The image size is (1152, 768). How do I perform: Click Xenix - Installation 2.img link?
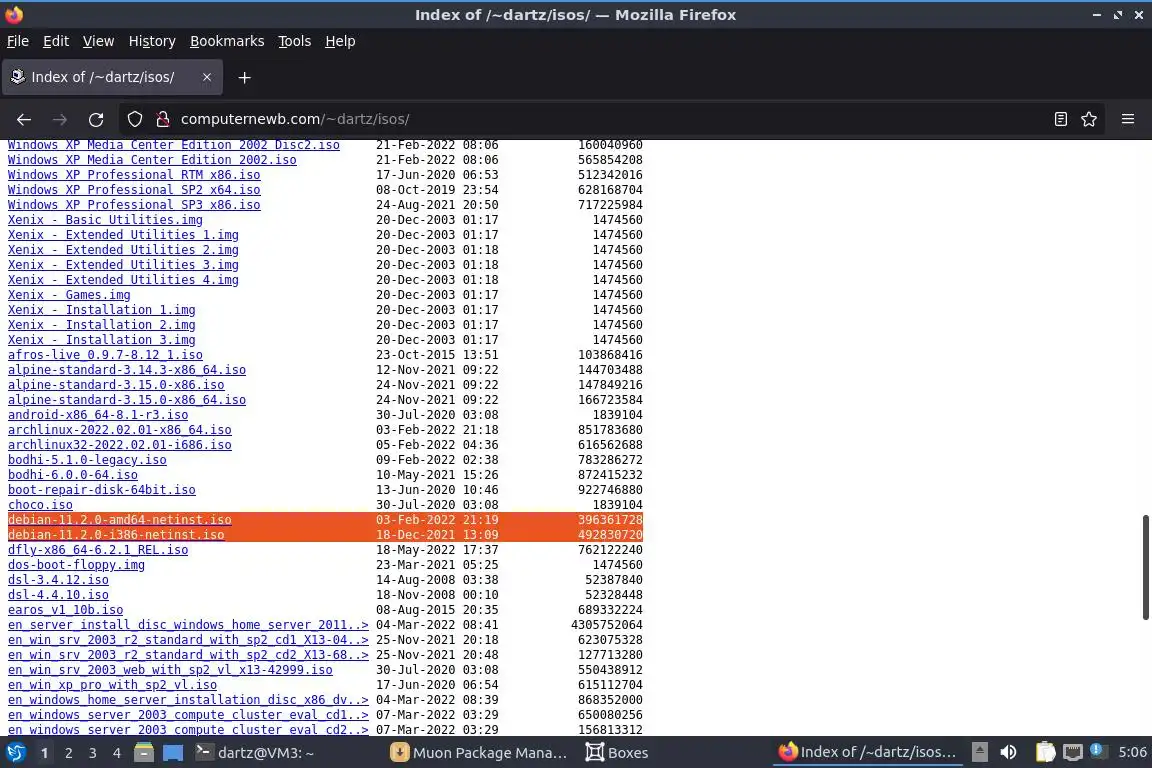click(x=101, y=325)
